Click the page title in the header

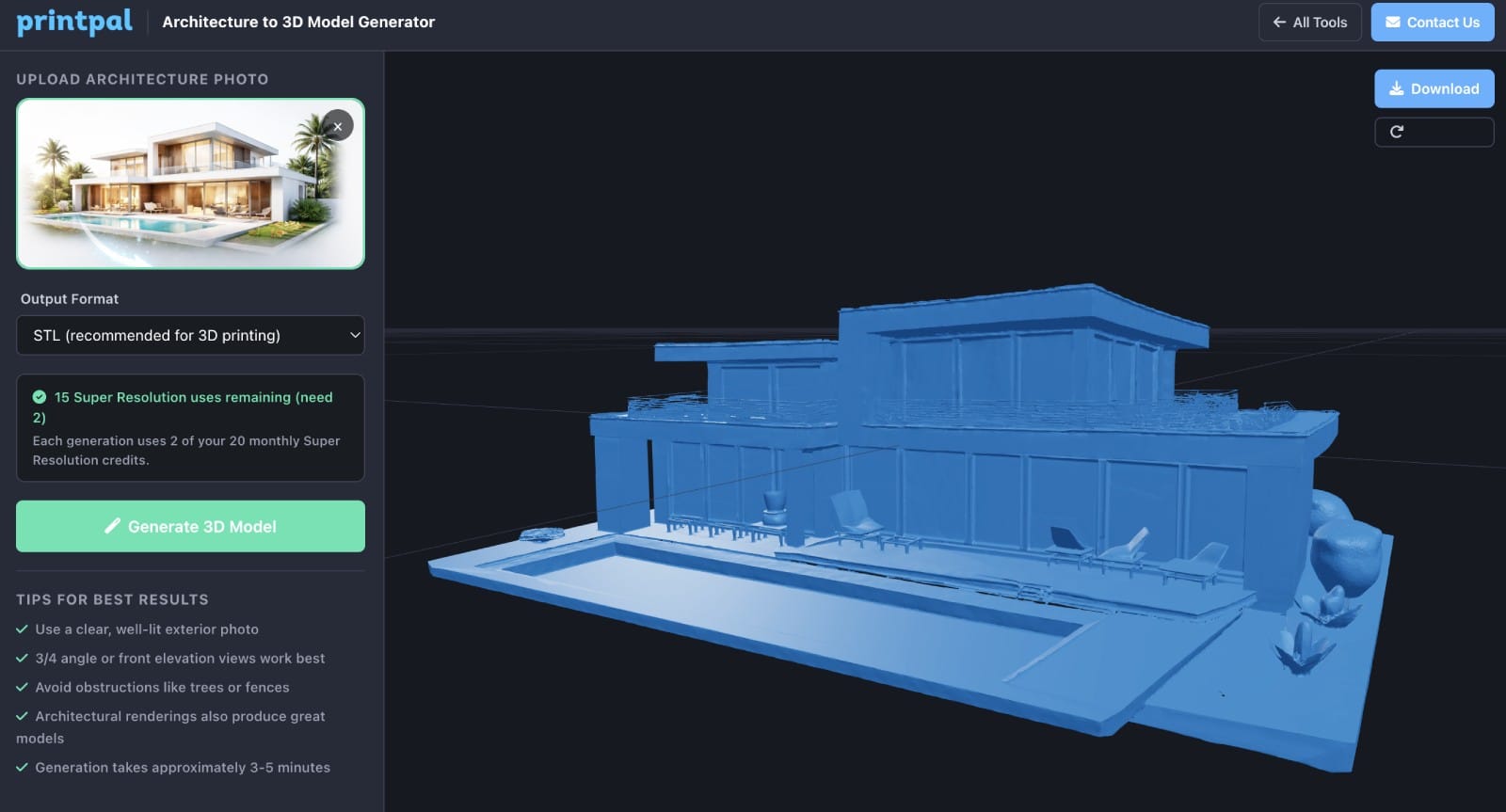coord(298,22)
